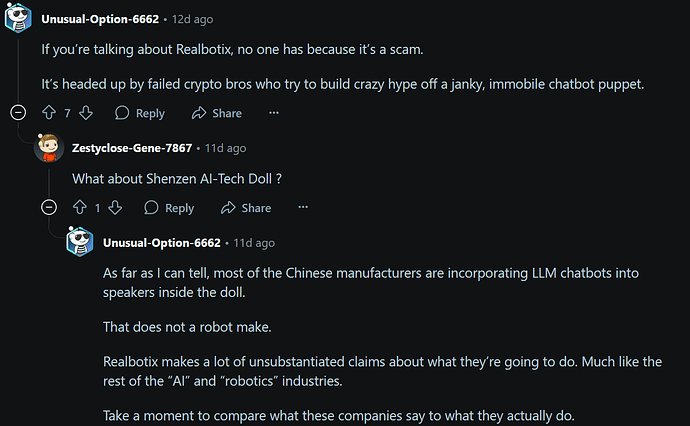Image resolution: width=690 pixels, height=426 pixels.
Task: Upvote the Realbotix scam comment
Action: [49, 113]
